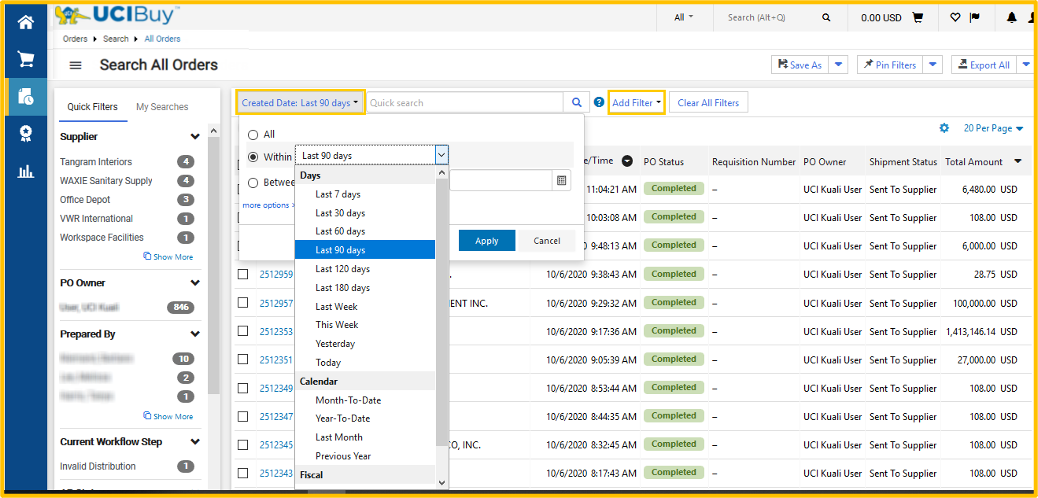The image size is (1038, 498).
Task: Open the Created Date filter dropdown
Action: 300,103
